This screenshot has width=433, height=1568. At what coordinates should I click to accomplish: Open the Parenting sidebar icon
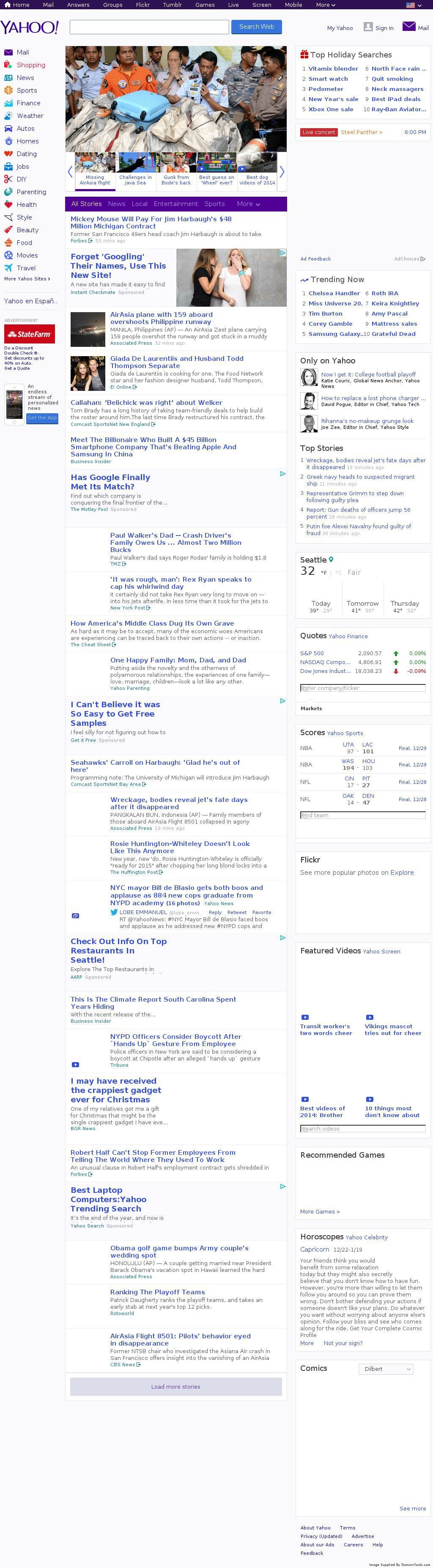[x=8, y=192]
